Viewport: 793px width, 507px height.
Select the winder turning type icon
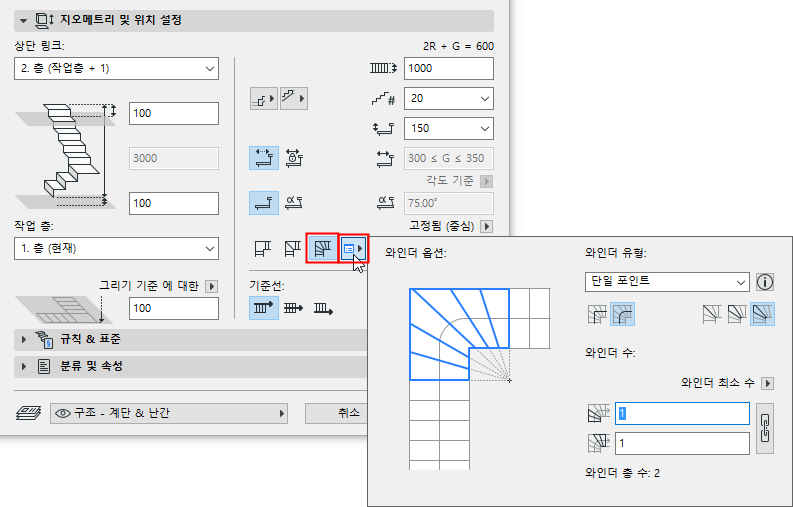[322, 248]
